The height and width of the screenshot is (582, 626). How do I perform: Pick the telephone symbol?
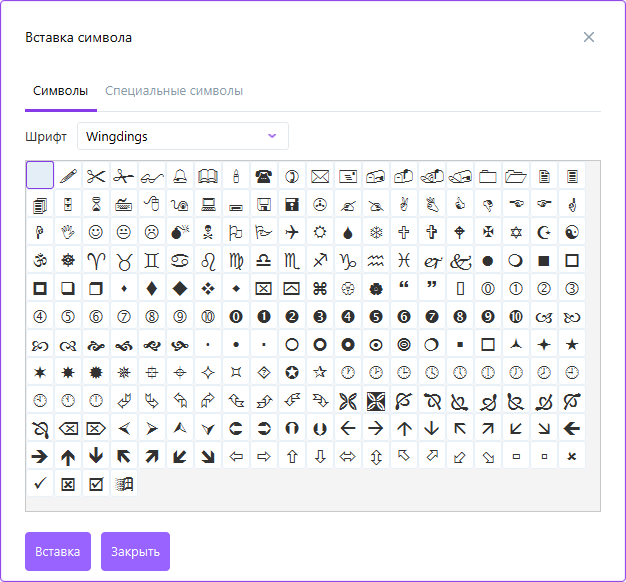tap(263, 176)
